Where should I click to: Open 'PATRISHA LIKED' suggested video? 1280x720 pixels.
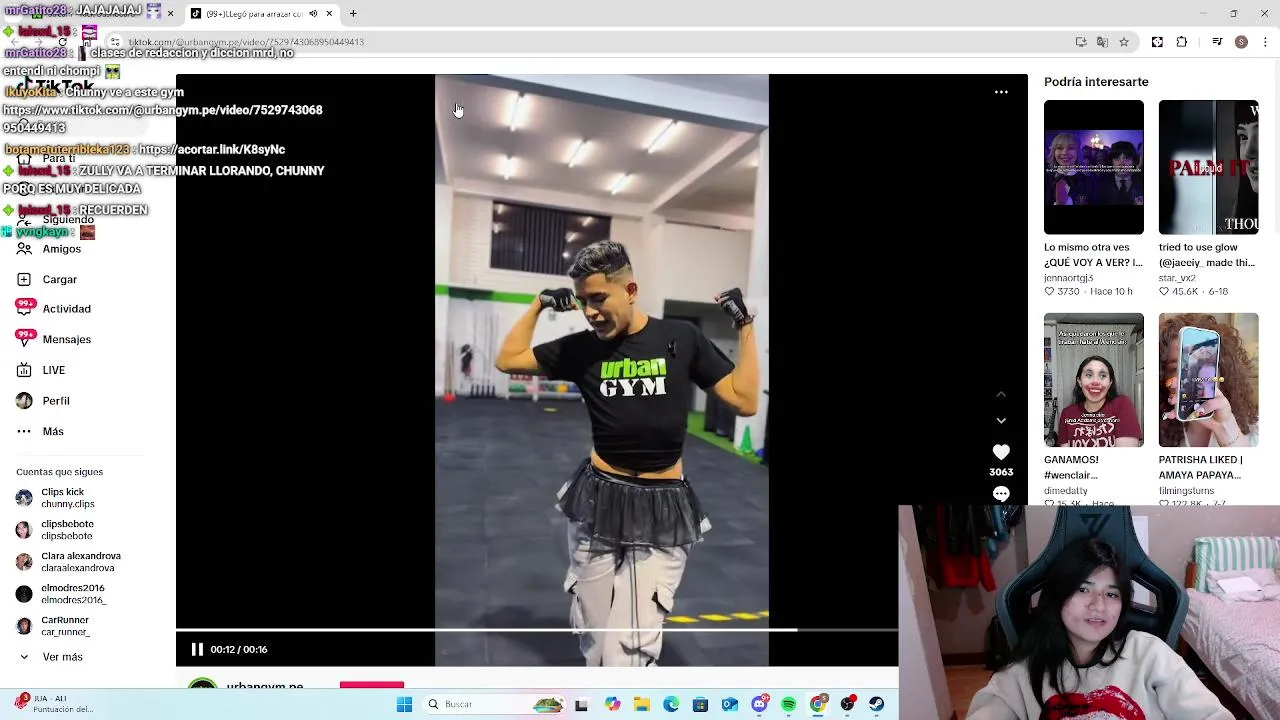[1208, 380]
